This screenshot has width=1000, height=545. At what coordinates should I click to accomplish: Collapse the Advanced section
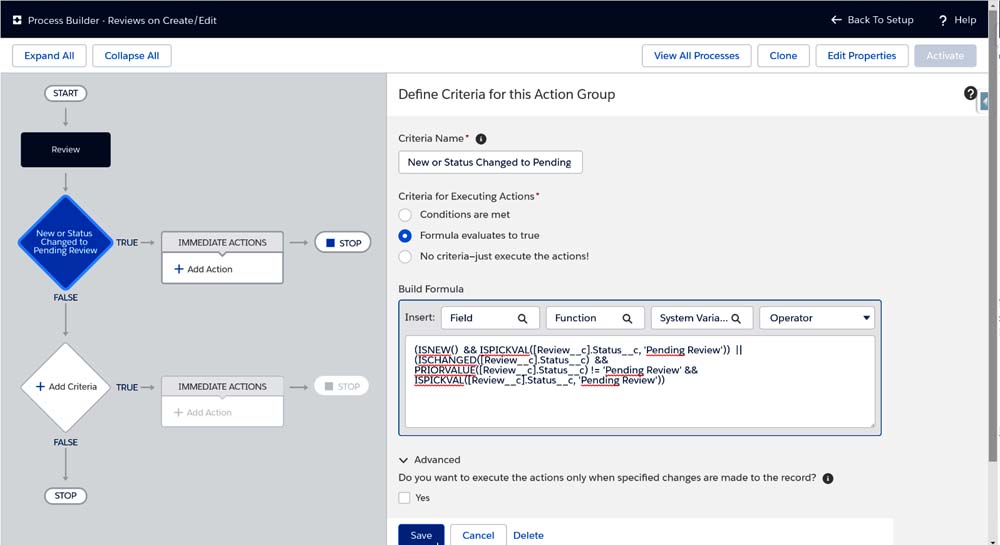point(404,460)
